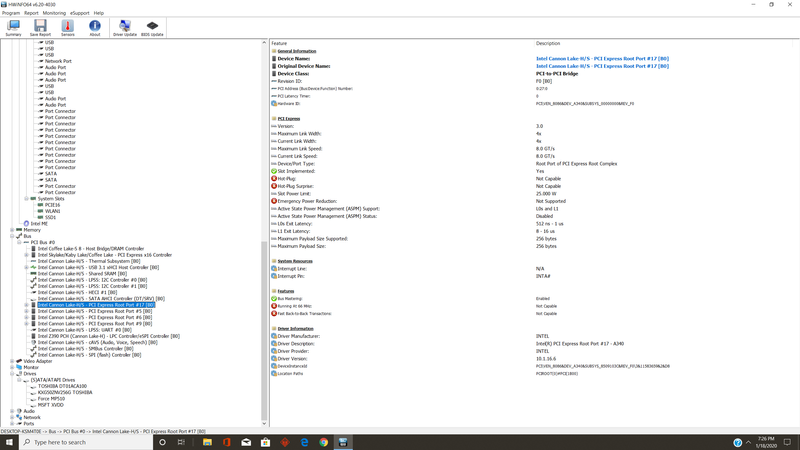Launch the Driver Update tool
This screenshot has width=800, height=450.
click(125, 28)
